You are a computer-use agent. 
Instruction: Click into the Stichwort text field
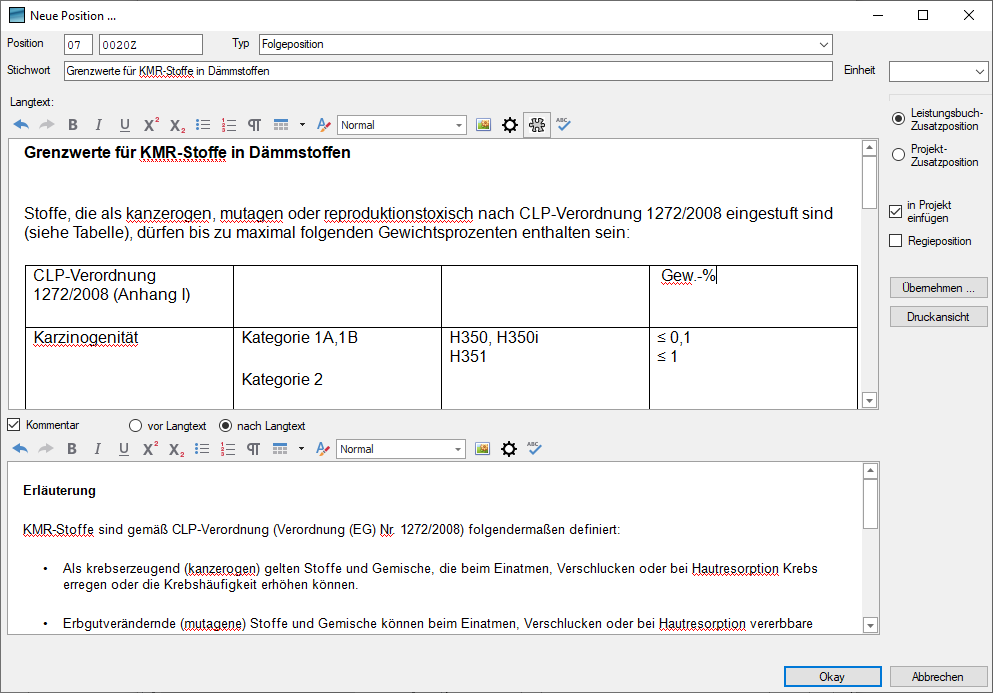tap(447, 71)
